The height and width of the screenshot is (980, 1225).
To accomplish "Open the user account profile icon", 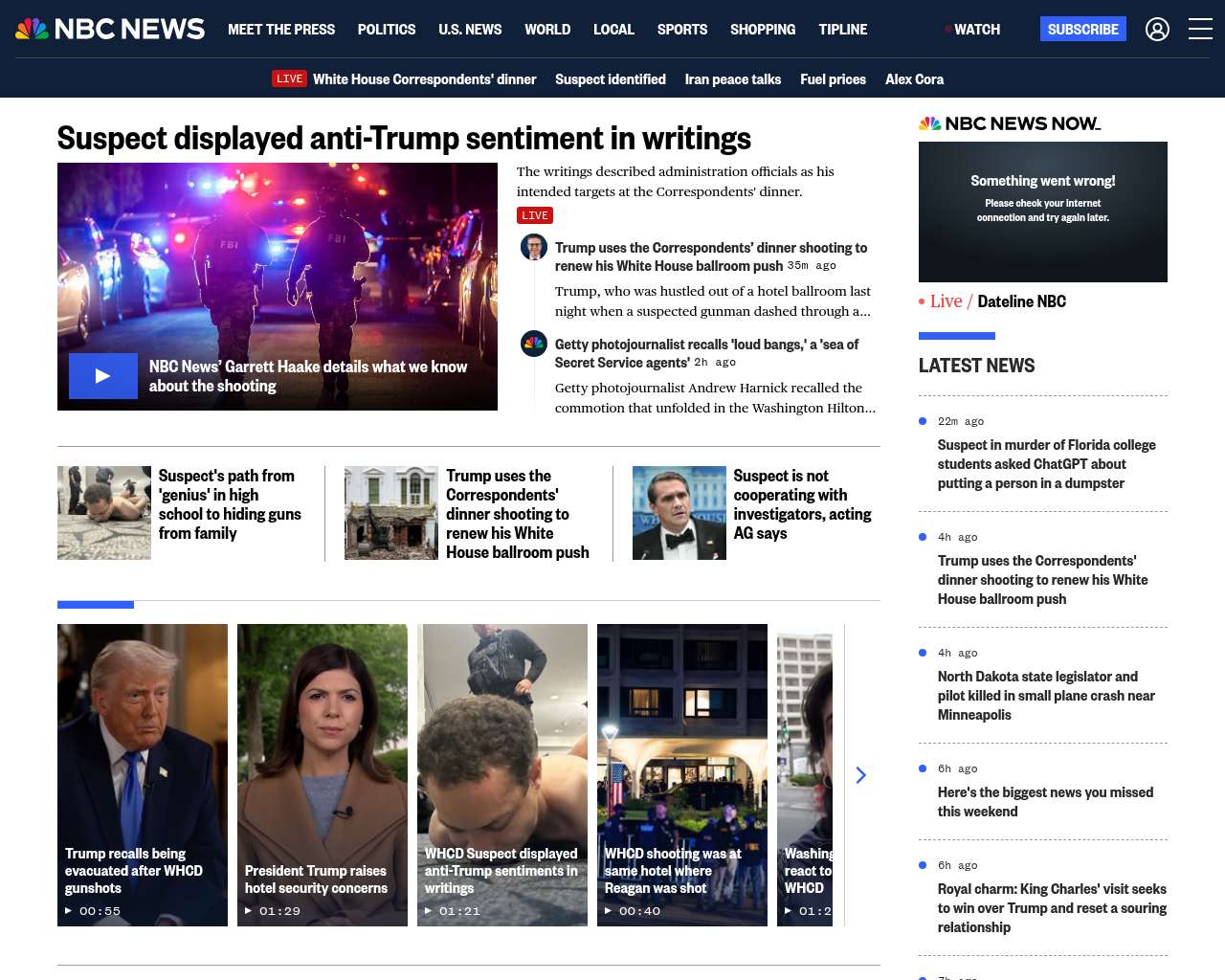I will pos(1157,30).
